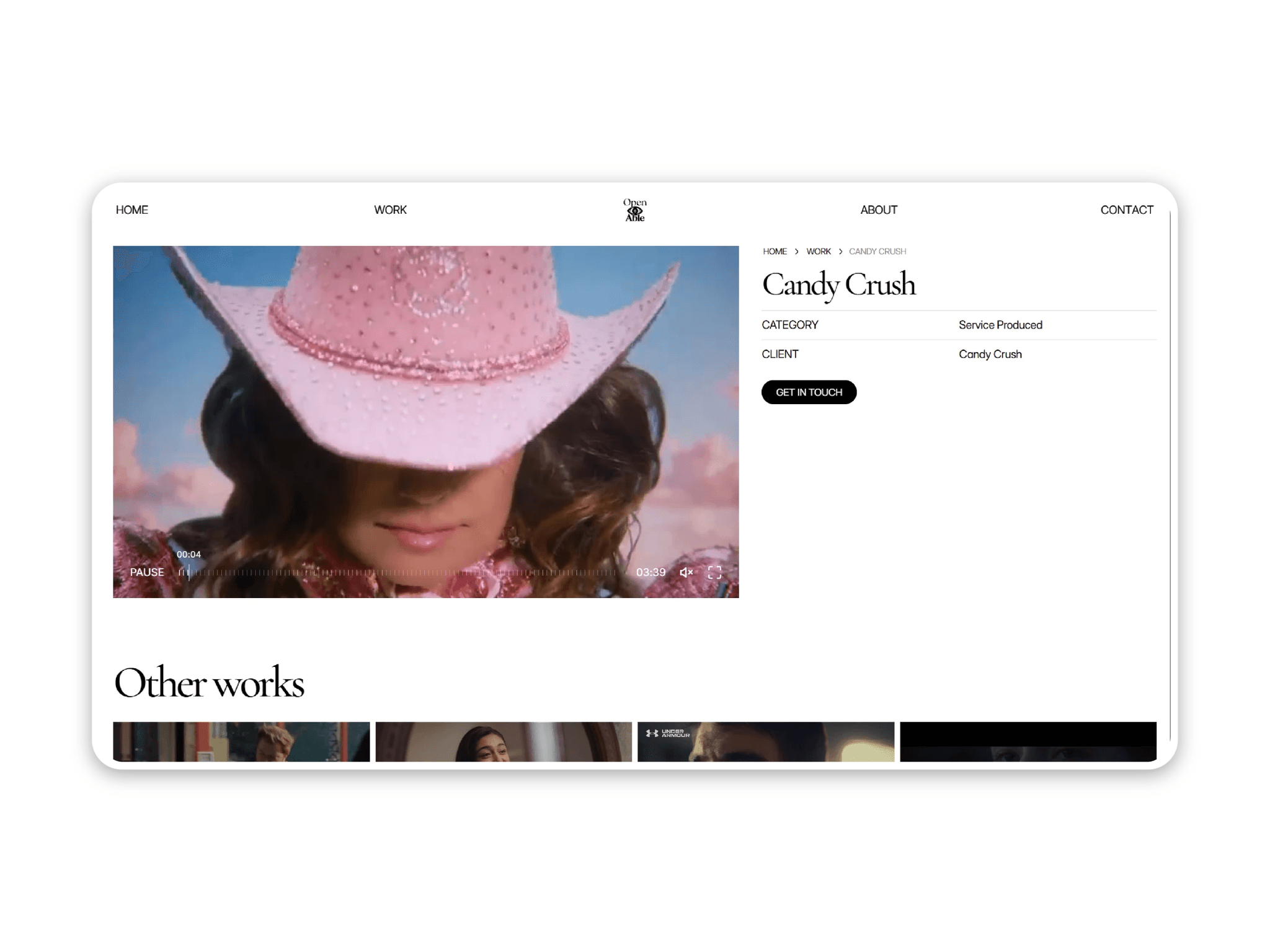
Task: Open the Under Armour work thumbnail
Action: (x=766, y=742)
